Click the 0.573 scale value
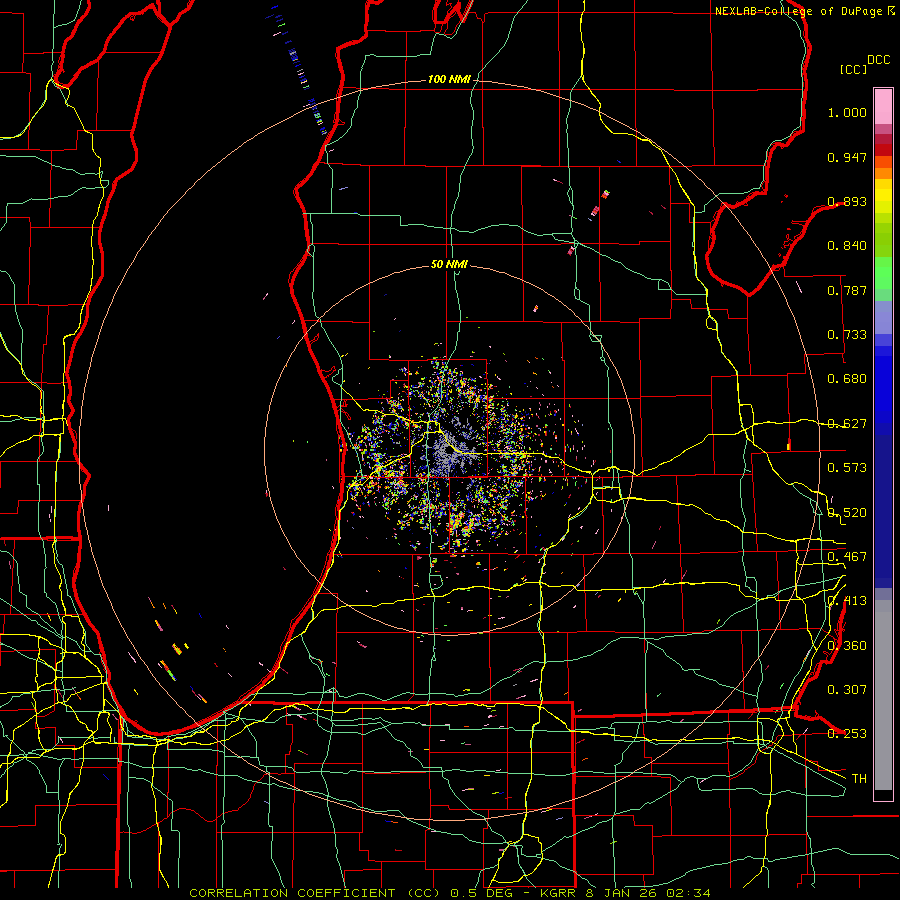Screen dimensions: 900x900 pyautogui.click(x=847, y=468)
